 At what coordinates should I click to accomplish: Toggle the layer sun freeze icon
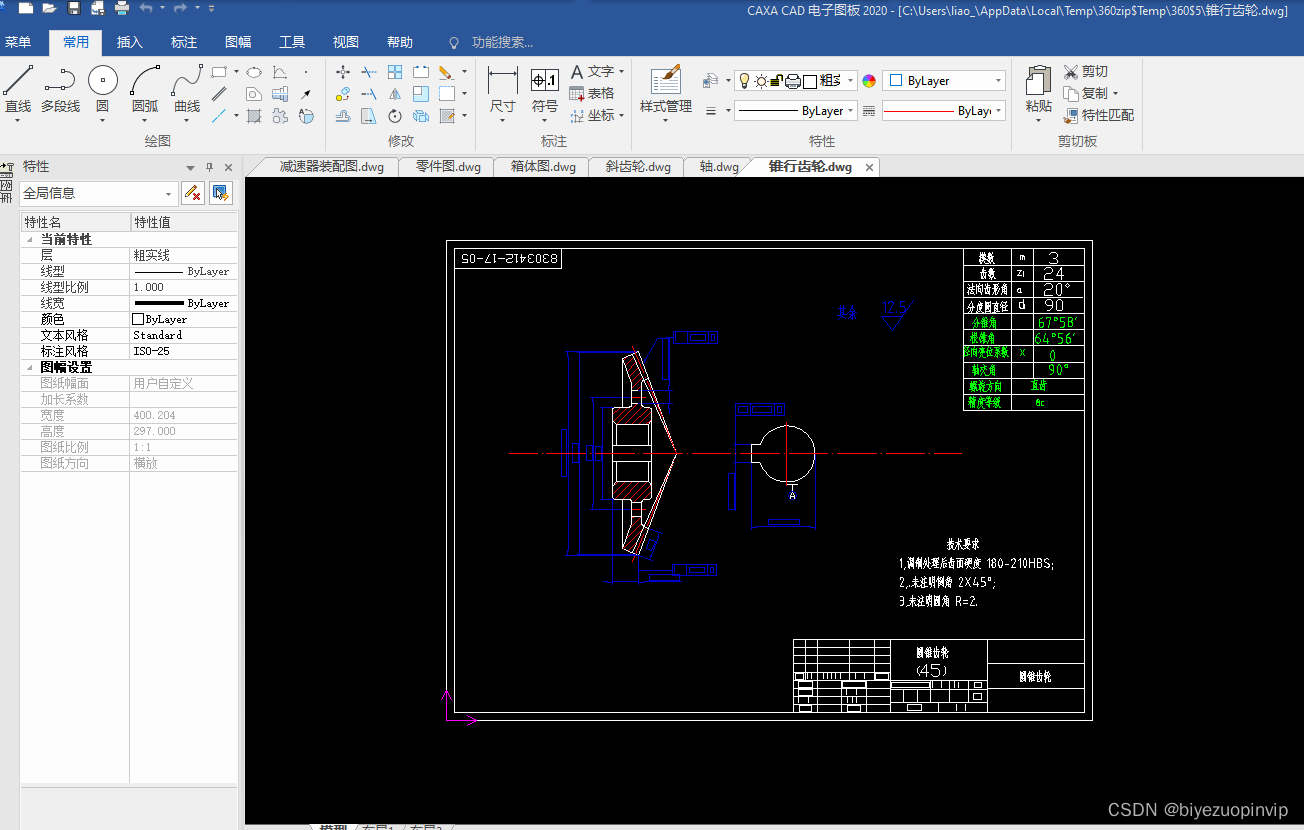point(760,81)
